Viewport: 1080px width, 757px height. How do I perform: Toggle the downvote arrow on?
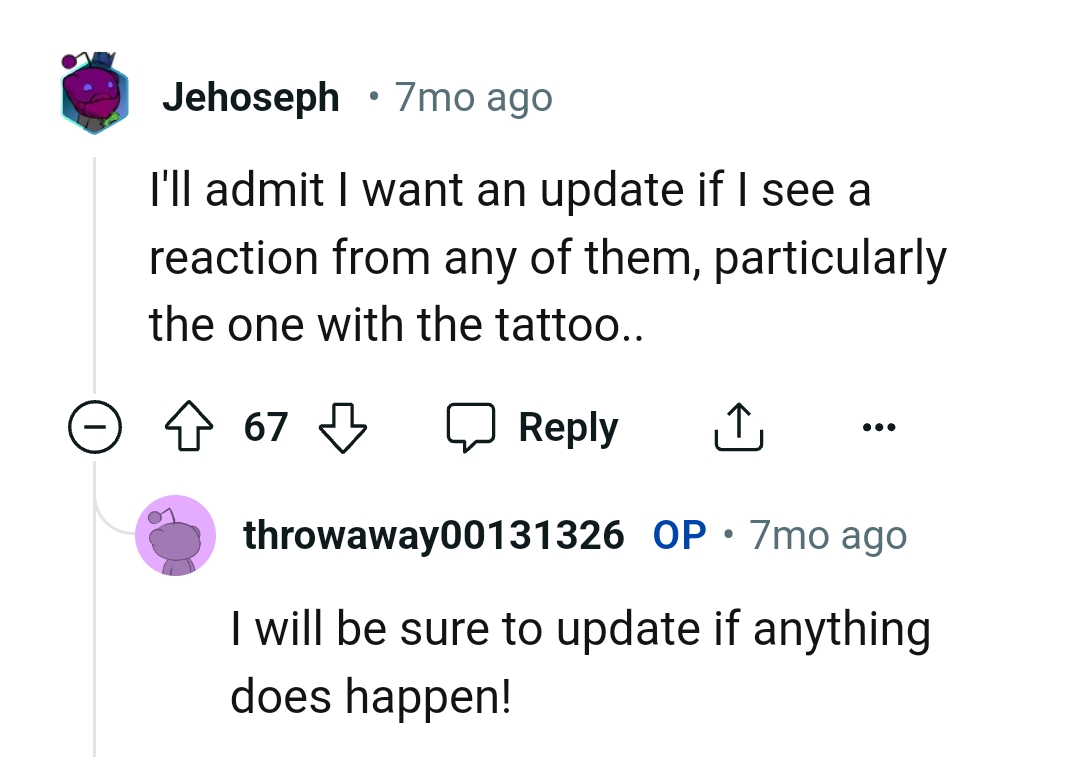pos(342,426)
